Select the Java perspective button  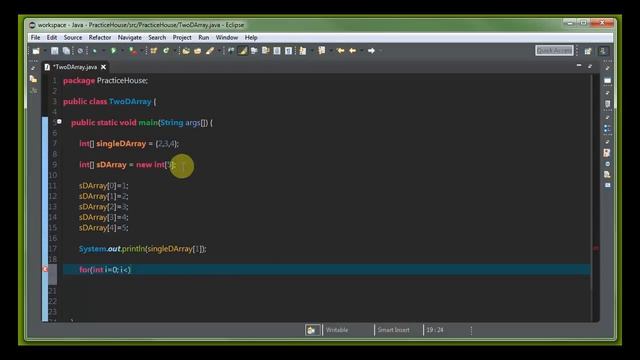(603, 51)
